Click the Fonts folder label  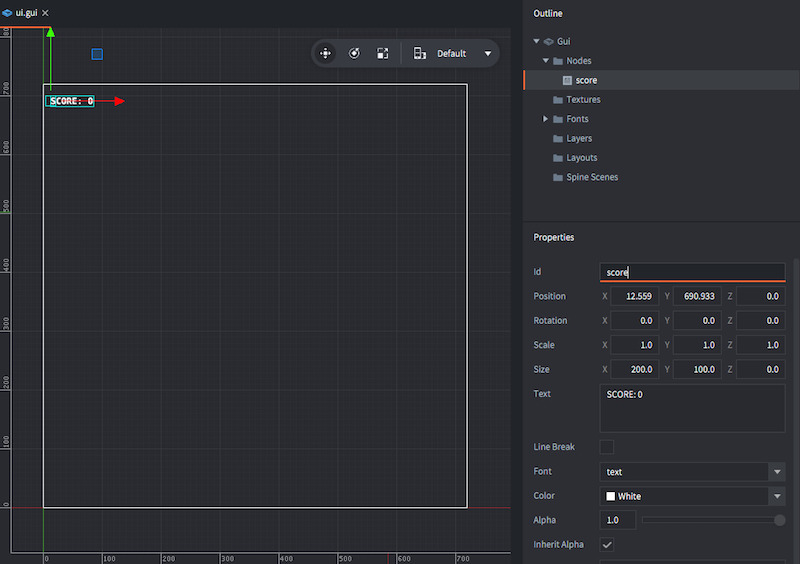pos(577,119)
